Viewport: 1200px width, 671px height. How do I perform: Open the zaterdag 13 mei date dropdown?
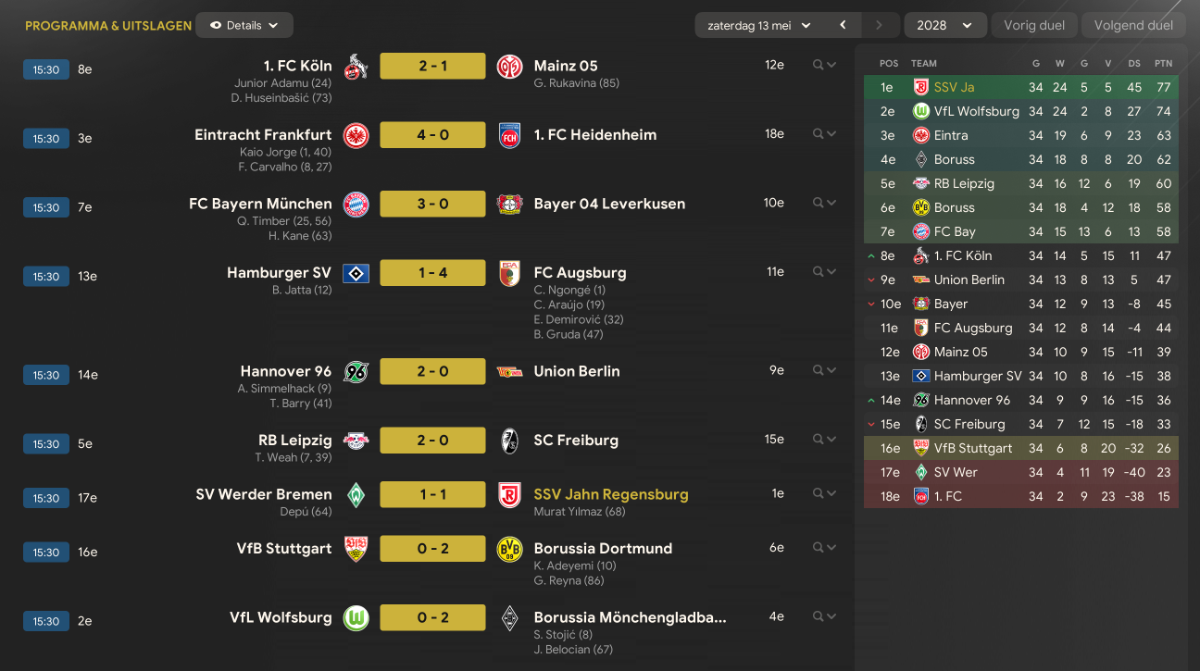(759, 25)
